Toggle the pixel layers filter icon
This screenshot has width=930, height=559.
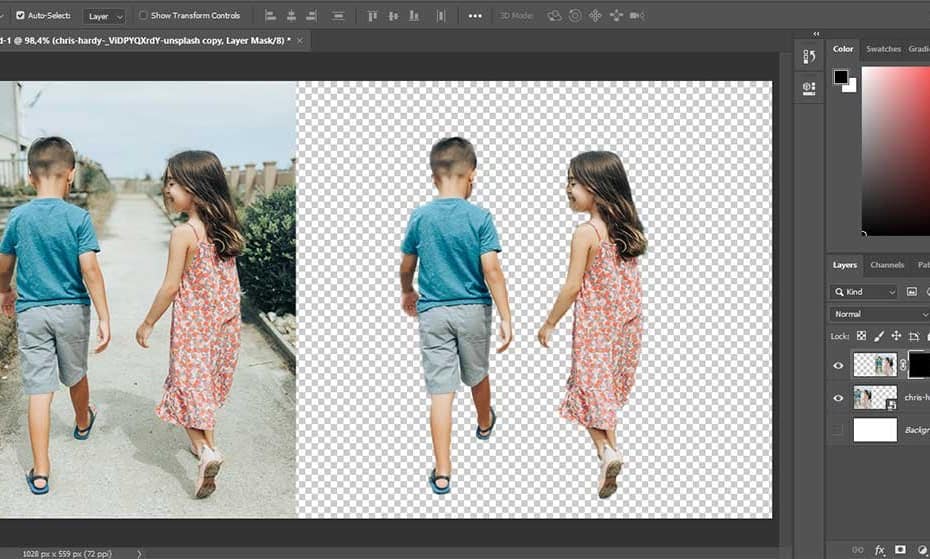912,291
